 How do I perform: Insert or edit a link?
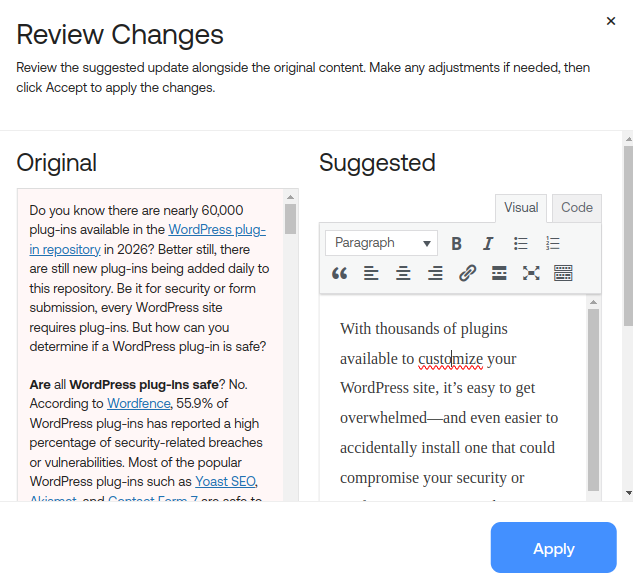pos(467,273)
